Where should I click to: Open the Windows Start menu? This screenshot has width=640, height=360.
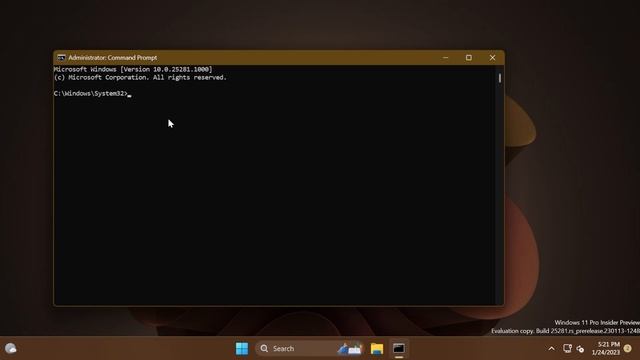(x=242, y=348)
